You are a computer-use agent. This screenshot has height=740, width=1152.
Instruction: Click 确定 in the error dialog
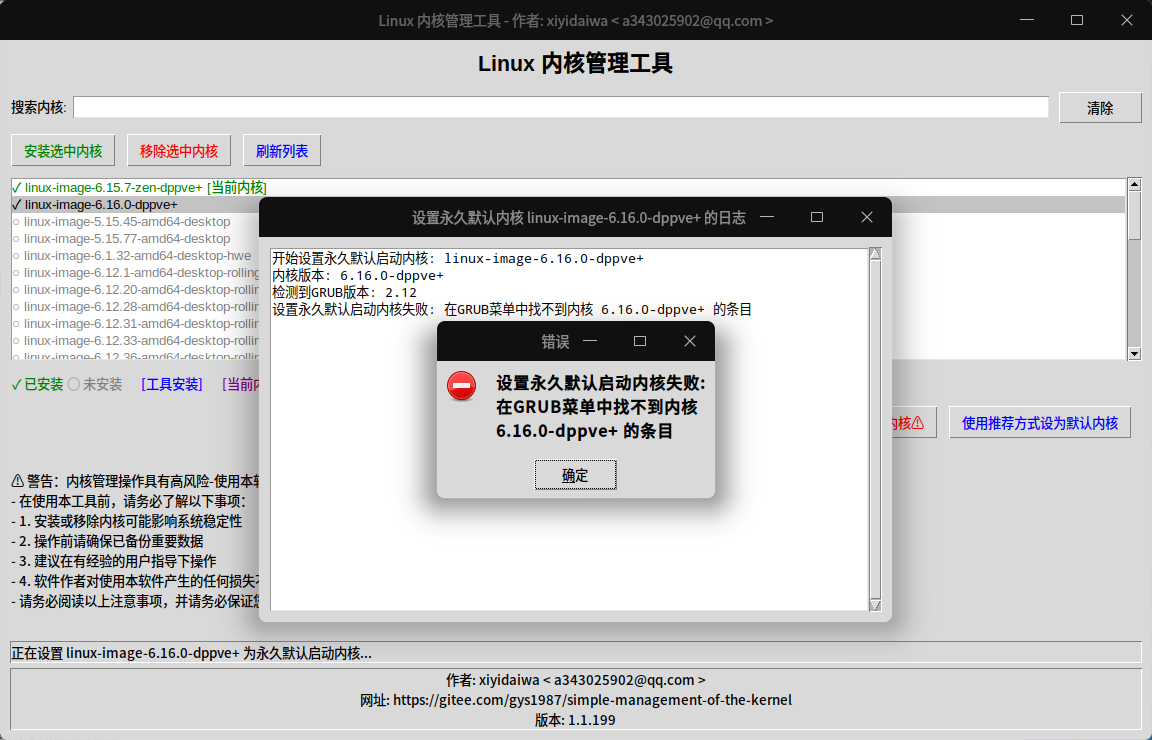575,475
